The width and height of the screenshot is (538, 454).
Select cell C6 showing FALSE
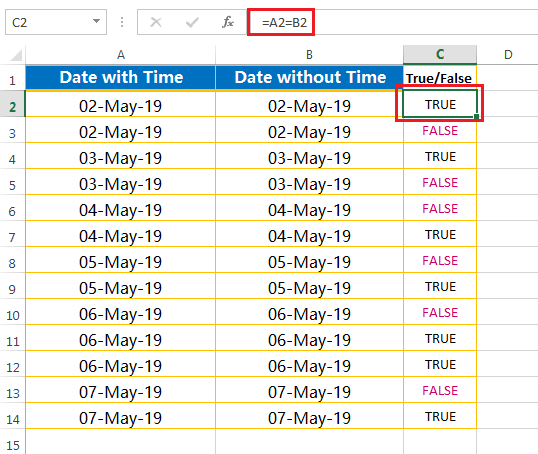click(x=440, y=209)
